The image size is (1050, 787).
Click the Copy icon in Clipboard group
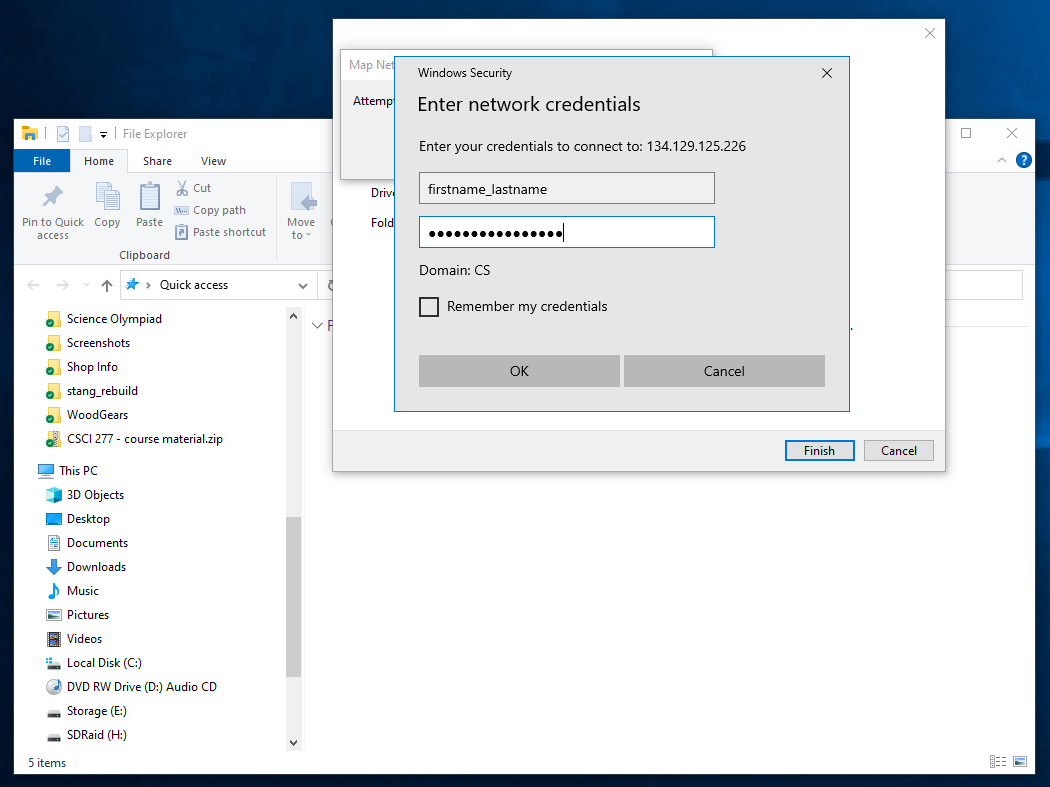[107, 197]
